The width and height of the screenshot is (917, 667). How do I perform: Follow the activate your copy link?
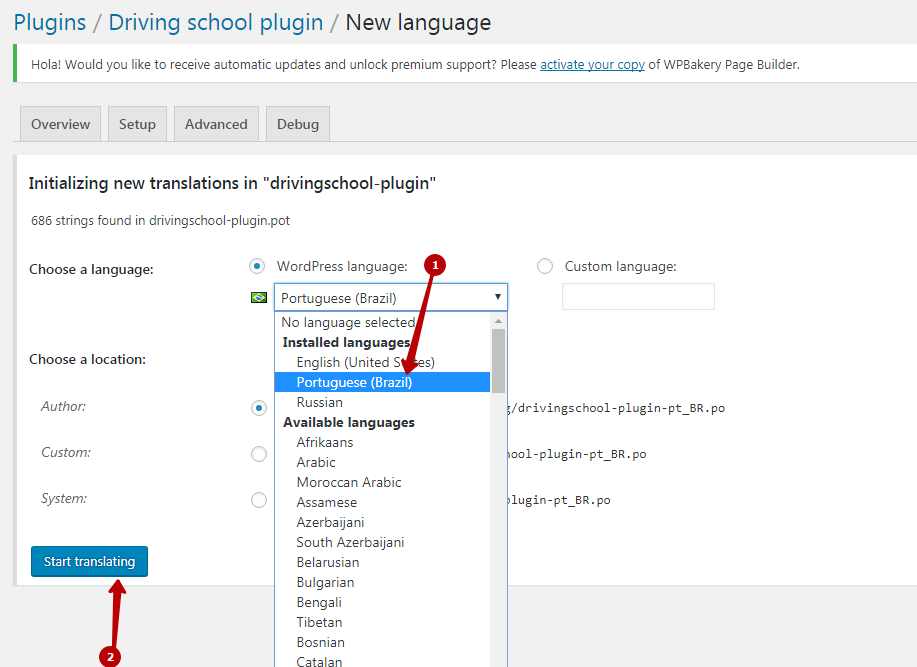click(x=592, y=65)
